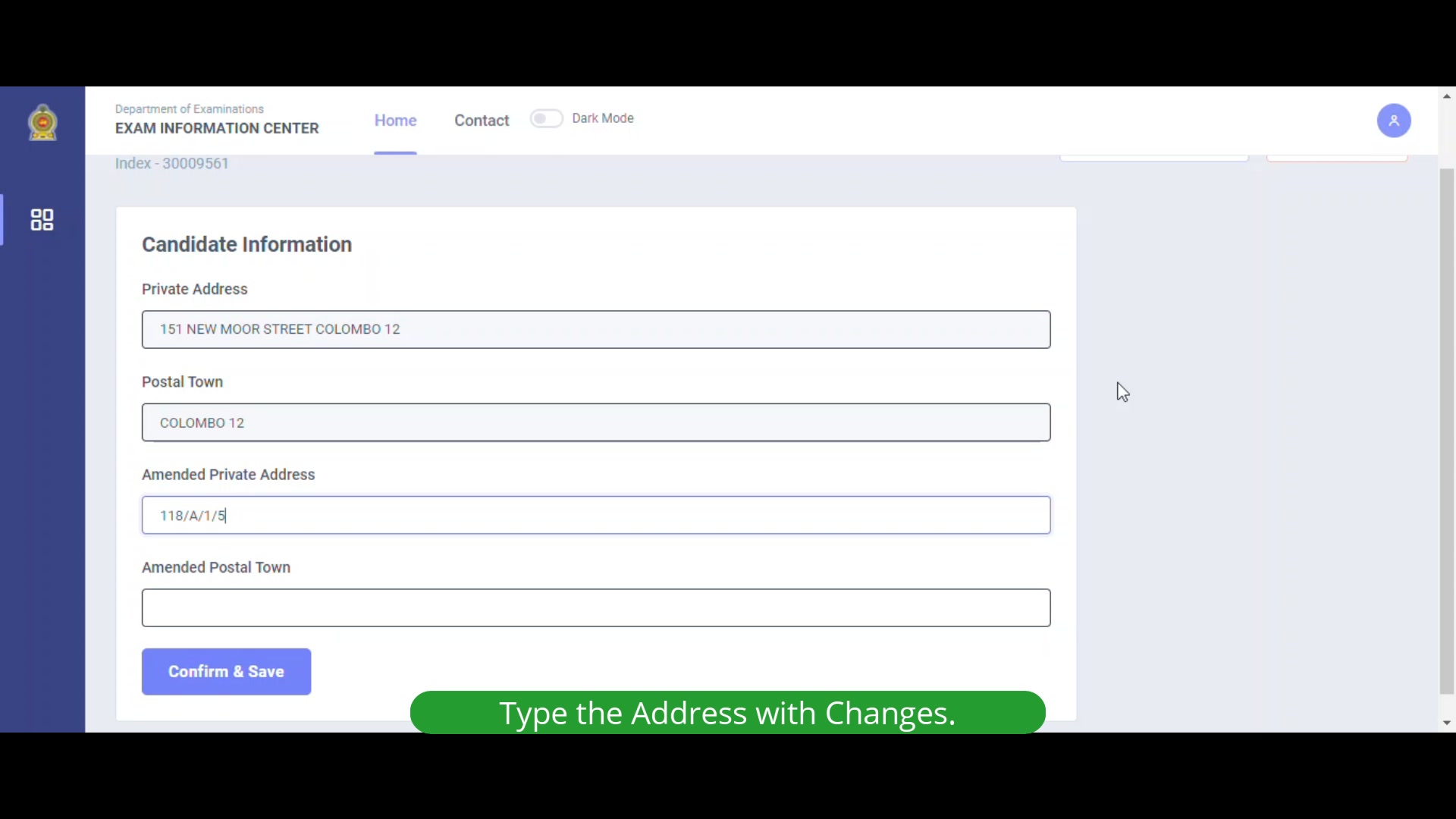Click the page vertical scrollbar thumb
1456x819 pixels.
[1447, 431]
